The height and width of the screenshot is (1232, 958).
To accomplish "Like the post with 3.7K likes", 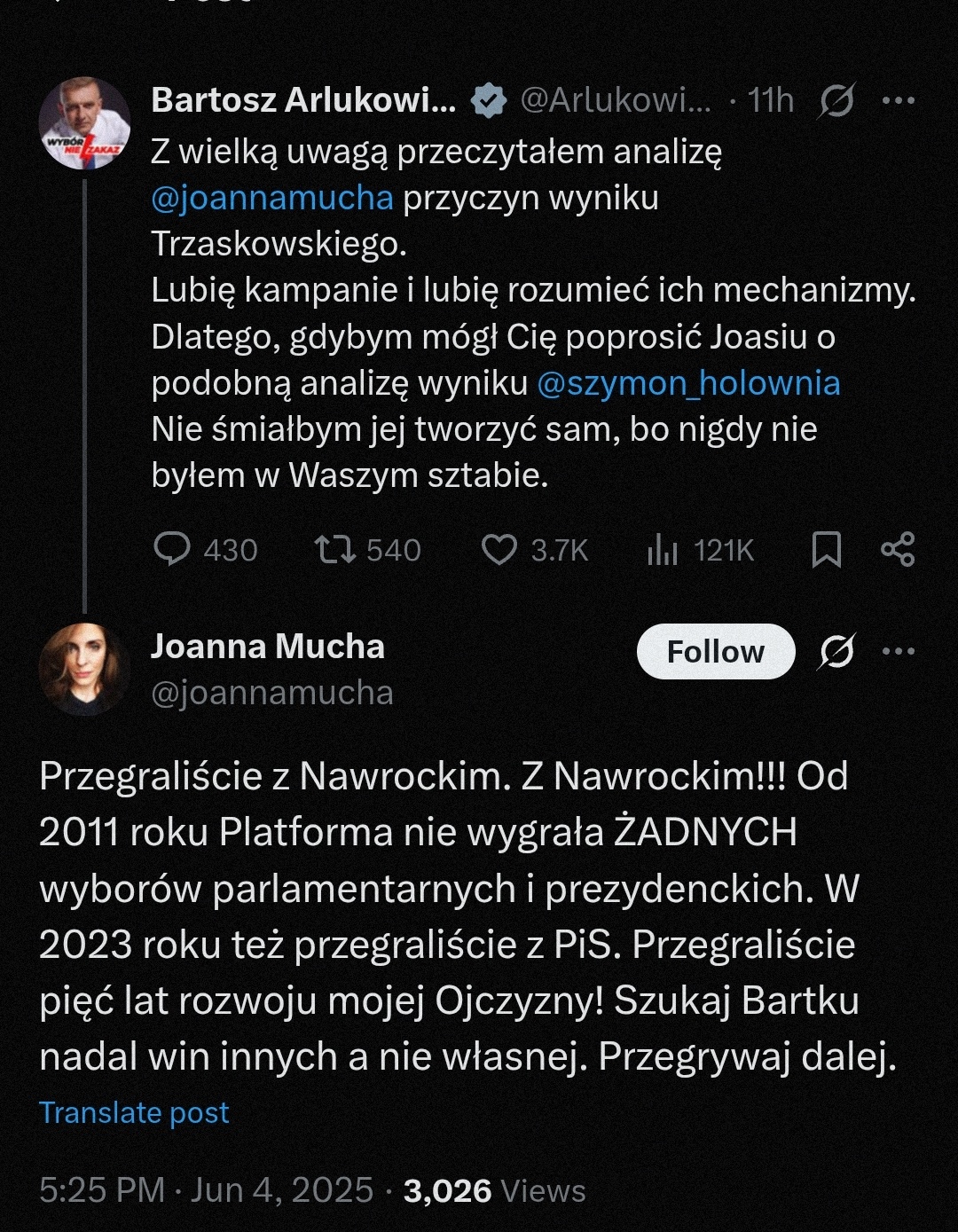I will point(499,549).
